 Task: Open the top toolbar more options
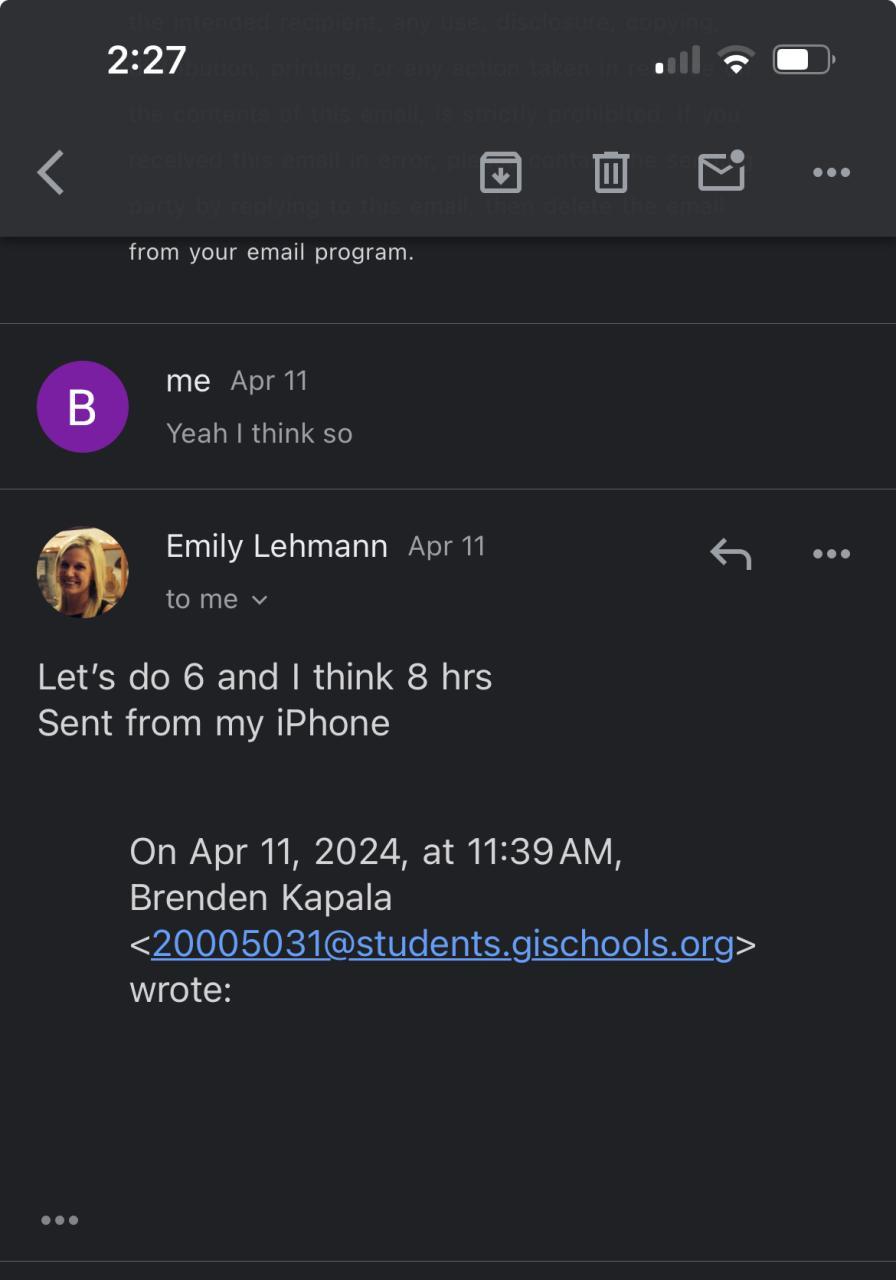coord(831,173)
